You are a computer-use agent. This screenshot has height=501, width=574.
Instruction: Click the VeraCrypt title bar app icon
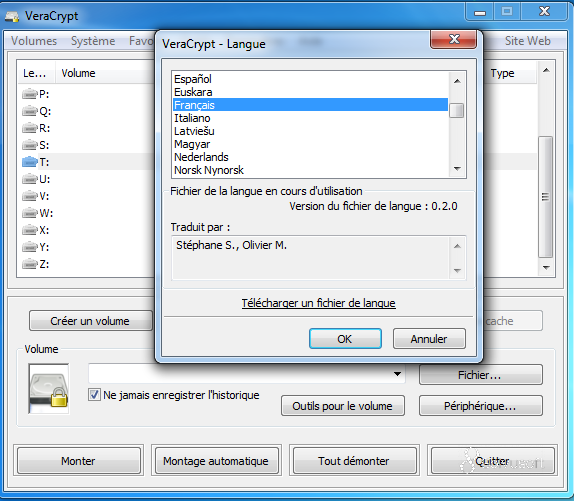12,17
